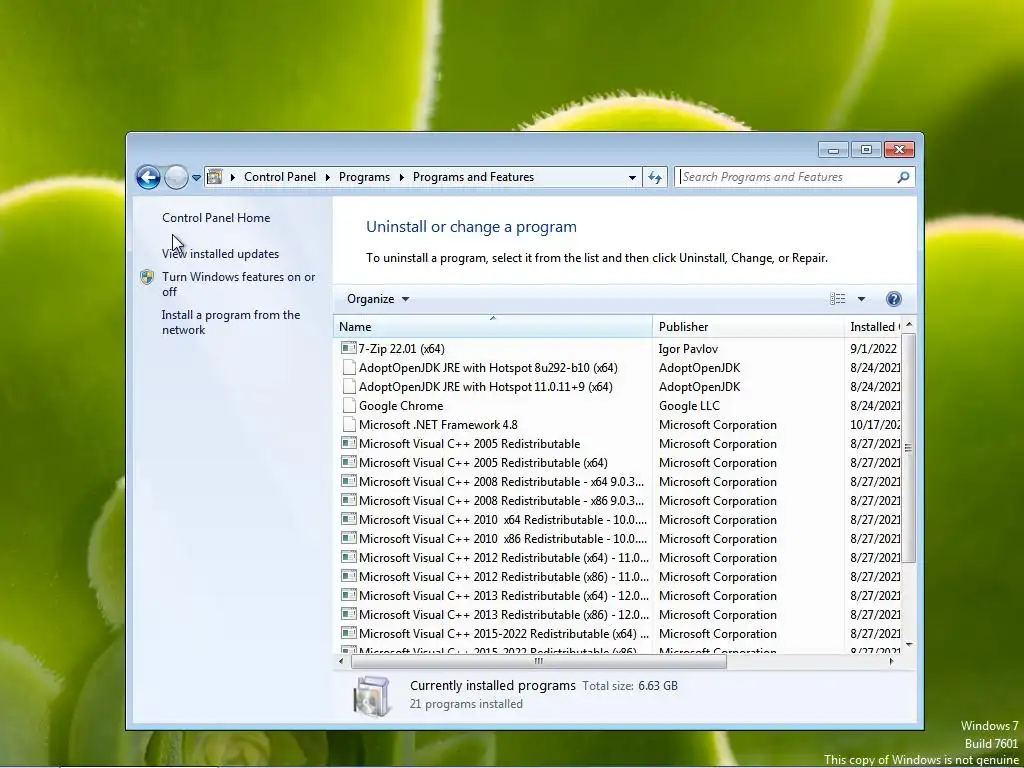
Task: Go back with the blue Back arrow
Action: pyautogui.click(x=148, y=177)
